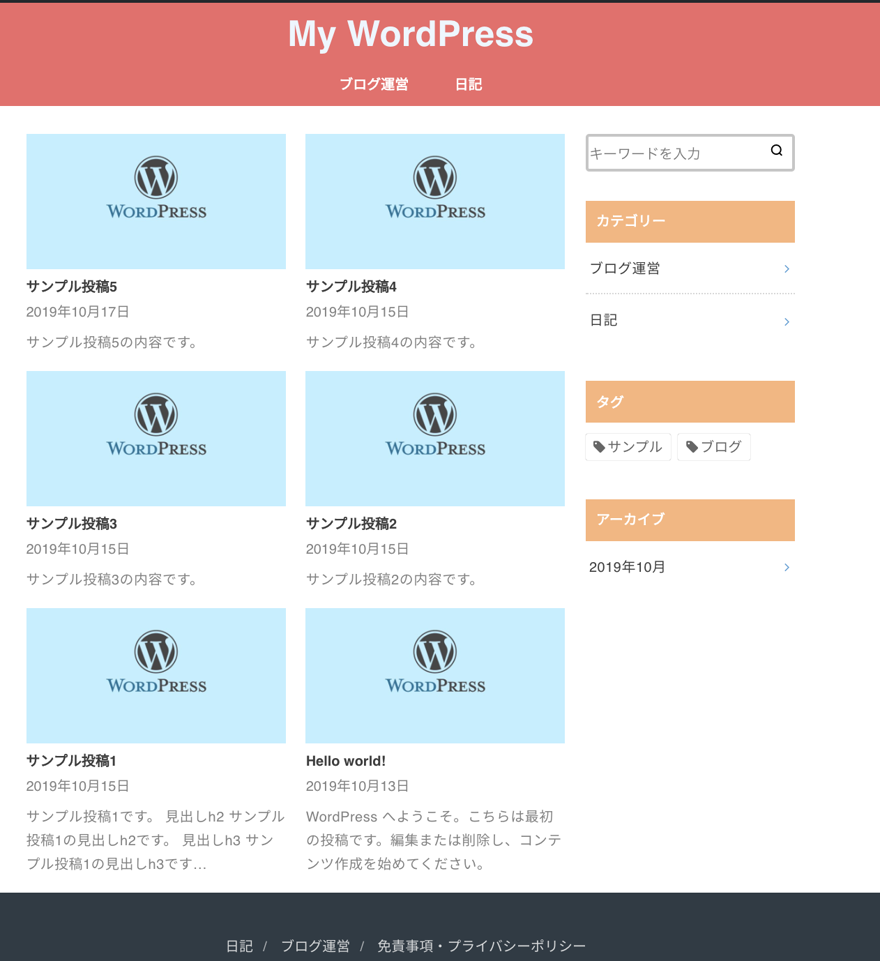This screenshot has height=961, width=880.
Task: Open the 2019年10月 archive link
Action: tap(627, 567)
